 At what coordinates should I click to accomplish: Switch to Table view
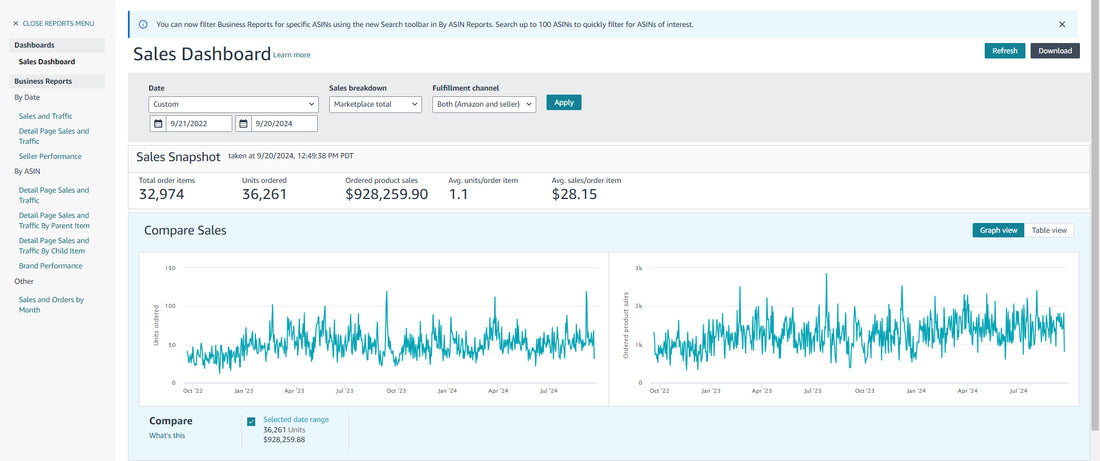pos(1049,230)
